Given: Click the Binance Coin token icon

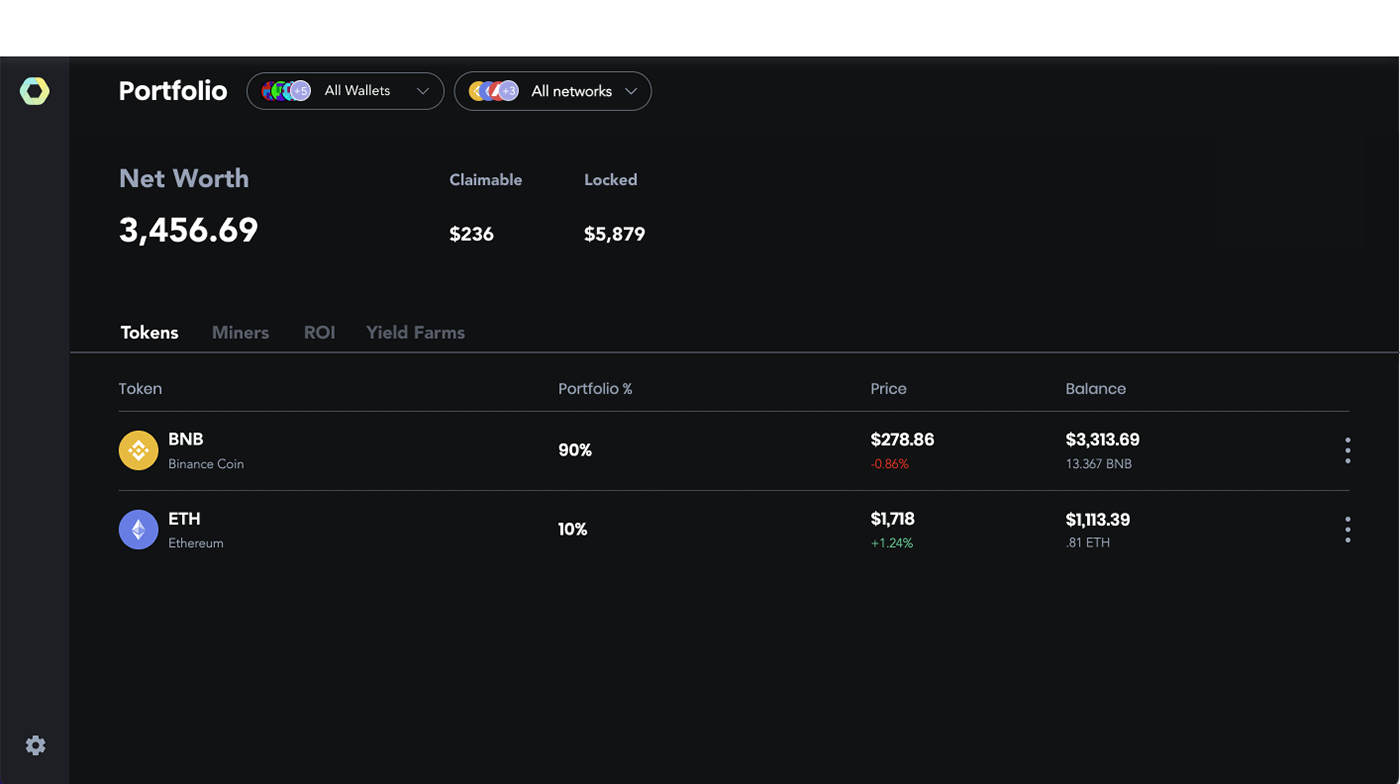Looking at the screenshot, I should click(138, 450).
